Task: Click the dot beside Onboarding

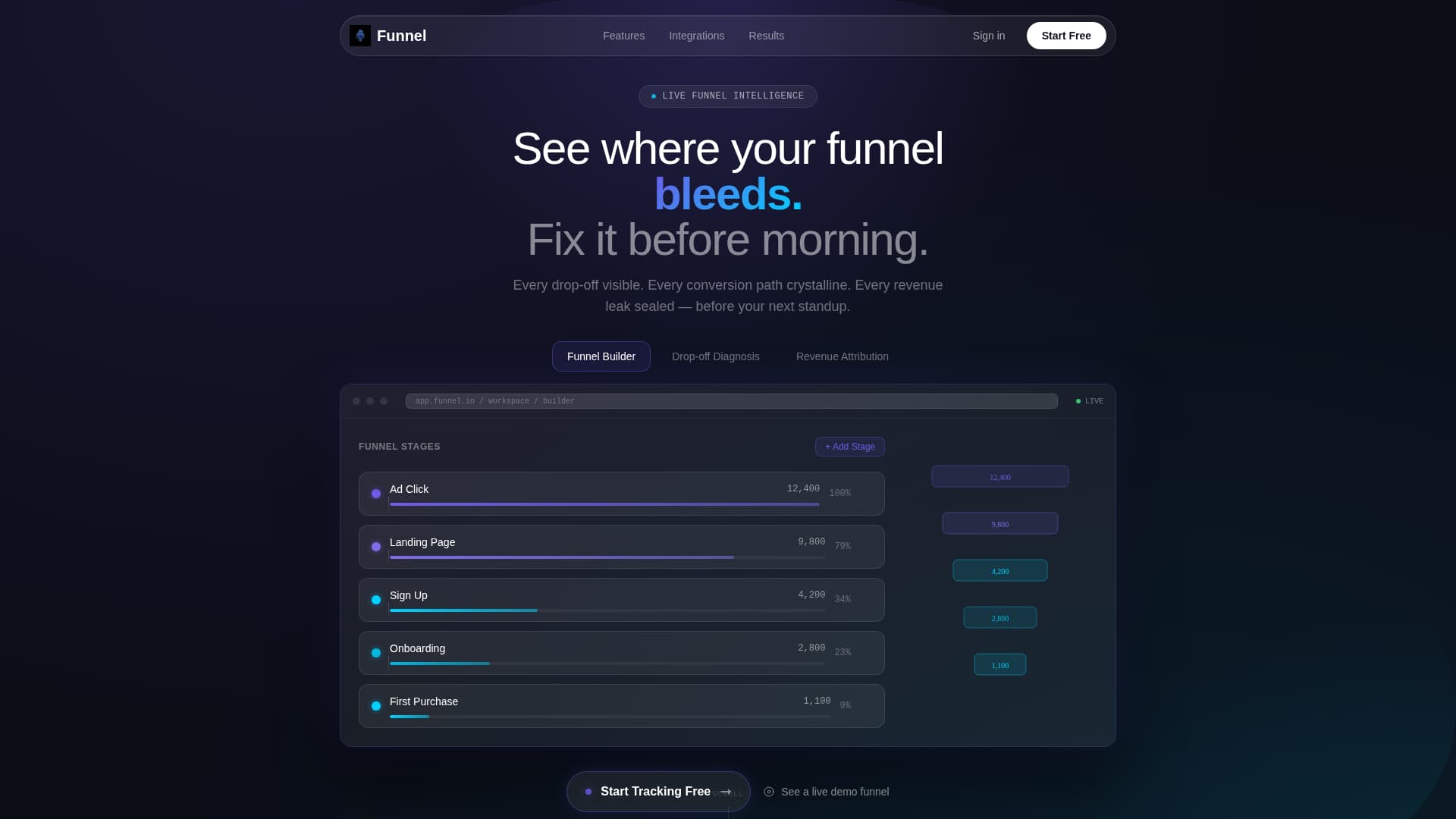Action: pos(375,653)
